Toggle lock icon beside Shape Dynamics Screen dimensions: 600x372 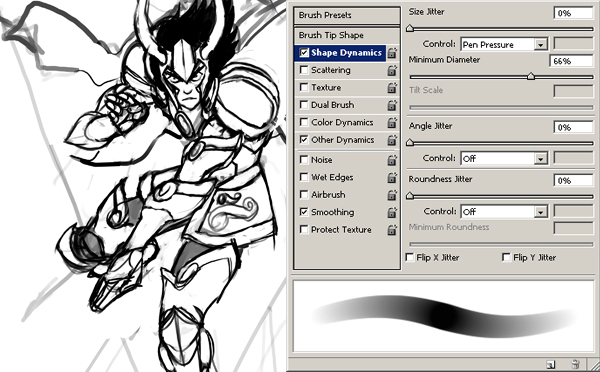coord(392,53)
